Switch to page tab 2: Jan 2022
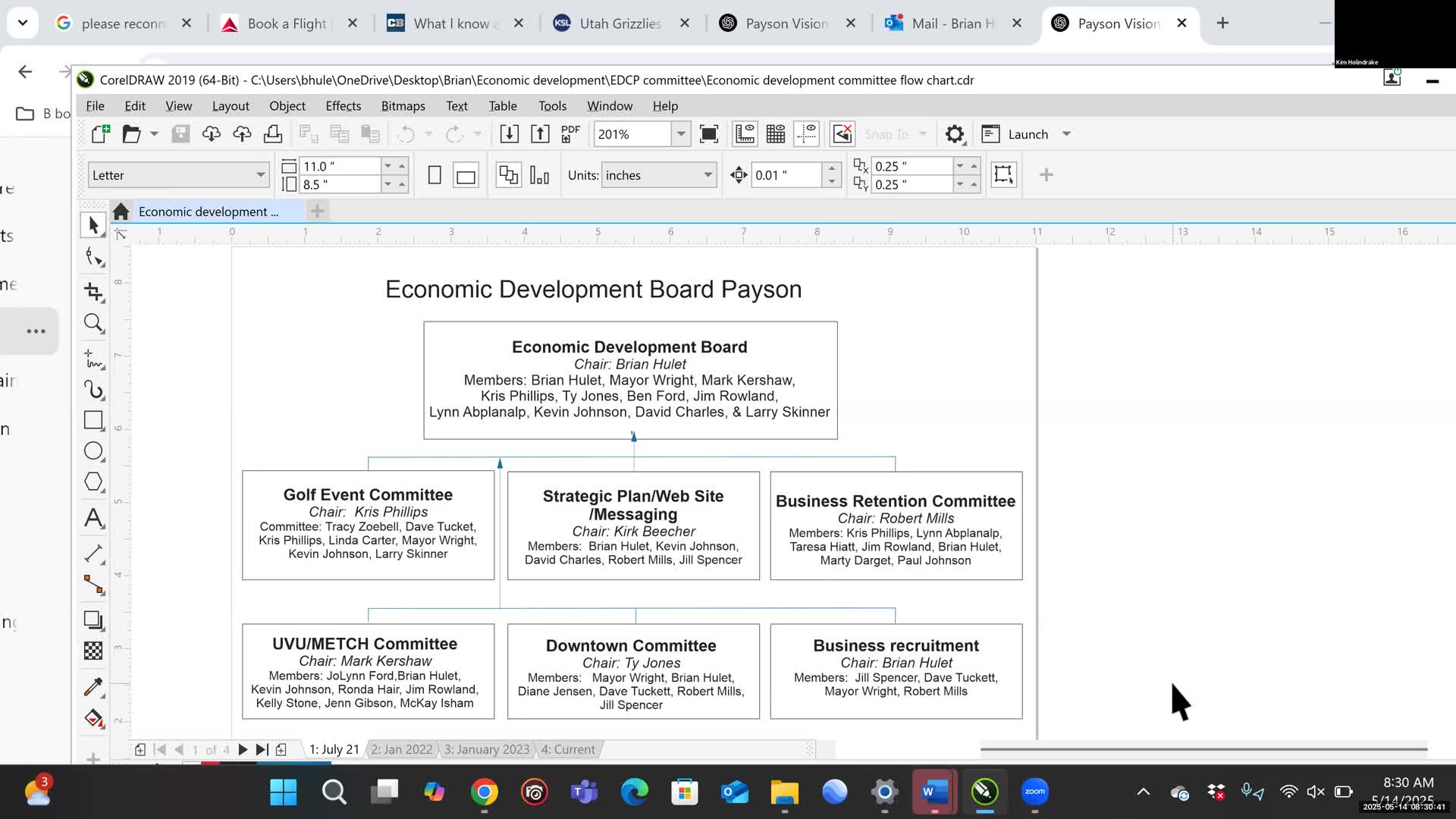The width and height of the screenshot is (1456, 819). point(402,749)
